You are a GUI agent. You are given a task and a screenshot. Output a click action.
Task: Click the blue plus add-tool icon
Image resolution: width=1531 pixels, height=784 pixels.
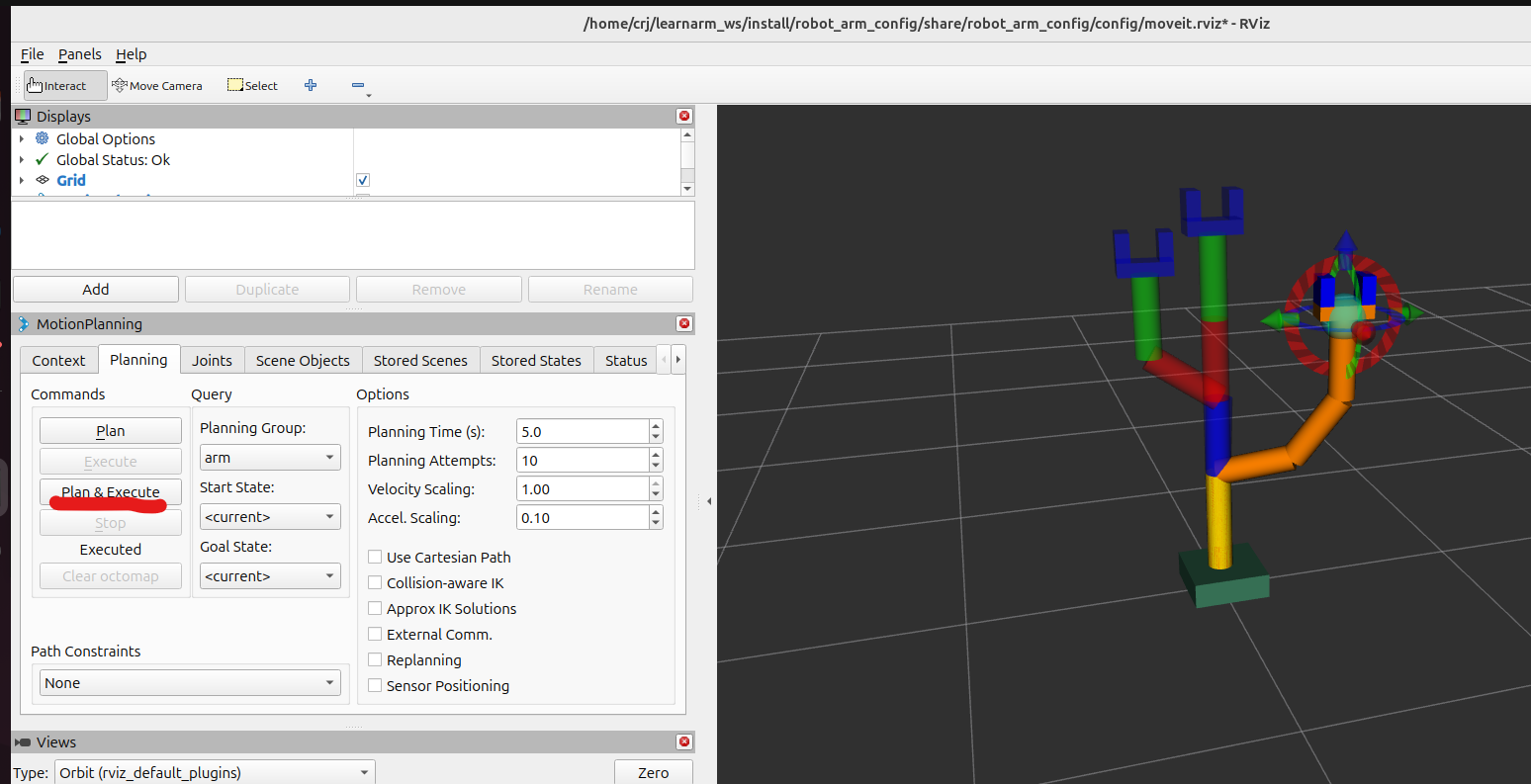coord(311,85)
